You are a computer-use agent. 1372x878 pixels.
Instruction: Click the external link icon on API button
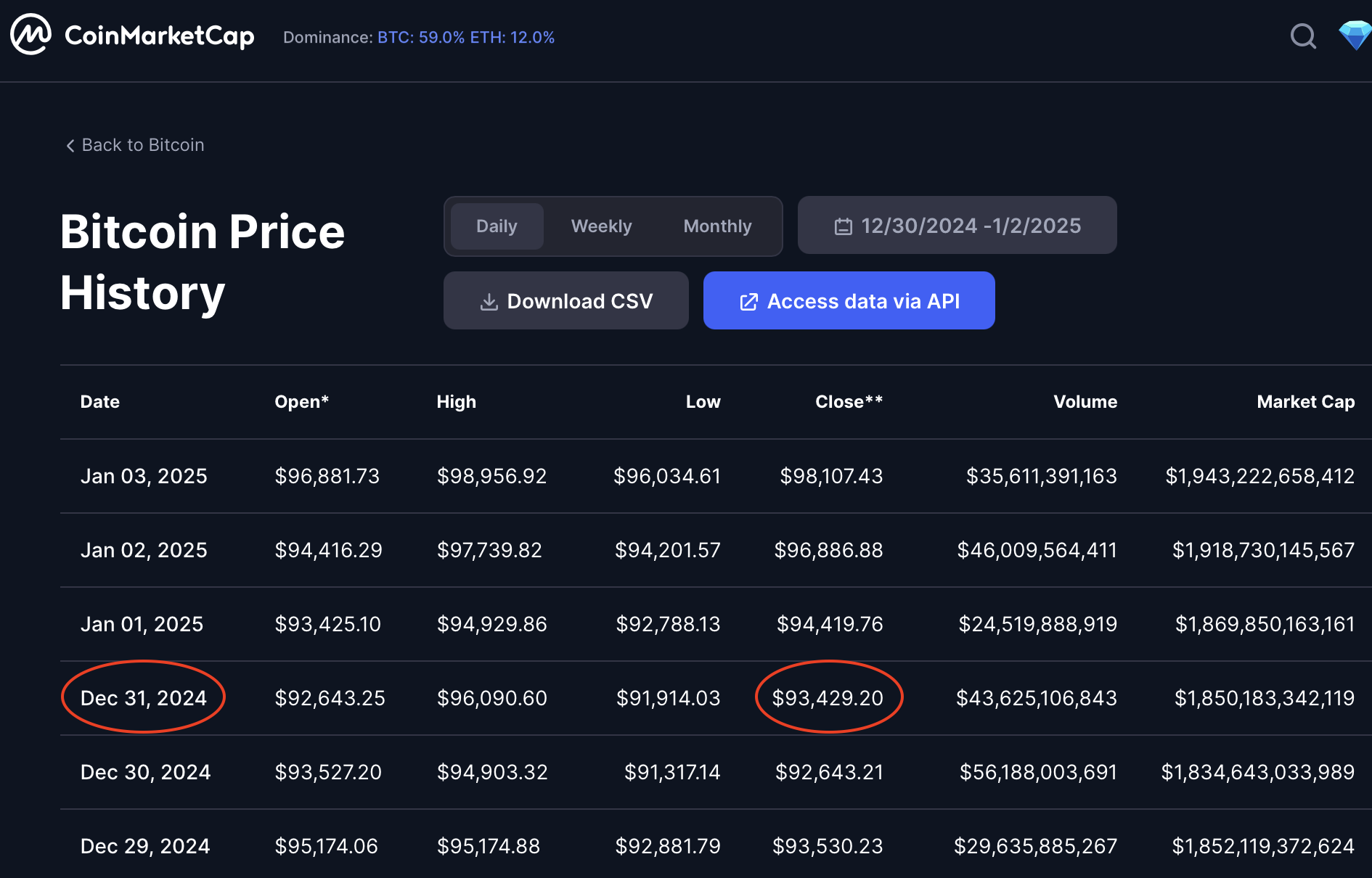[748, 302]
